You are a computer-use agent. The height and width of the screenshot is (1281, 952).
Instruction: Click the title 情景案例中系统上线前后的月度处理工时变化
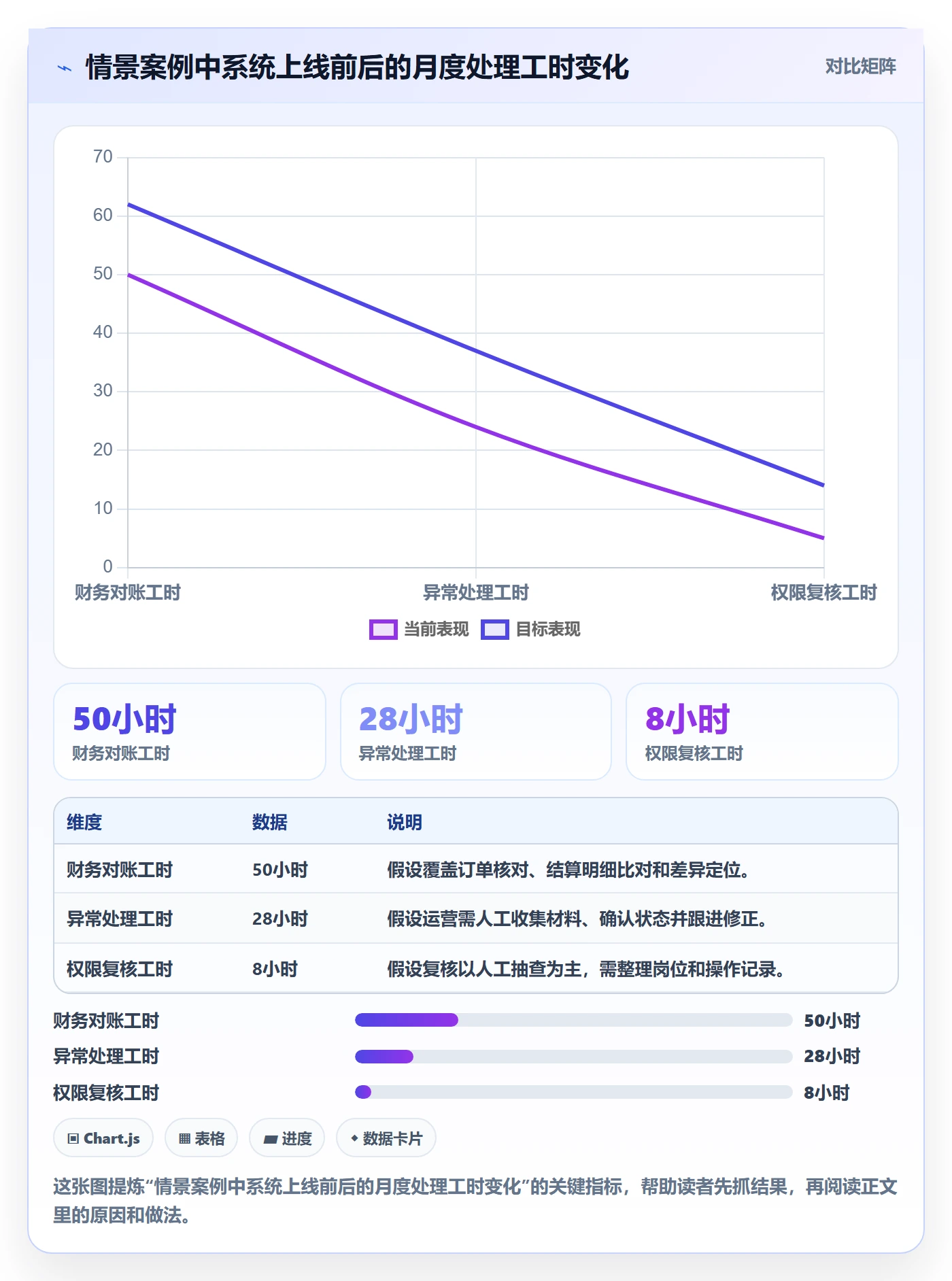coord(358,67)
